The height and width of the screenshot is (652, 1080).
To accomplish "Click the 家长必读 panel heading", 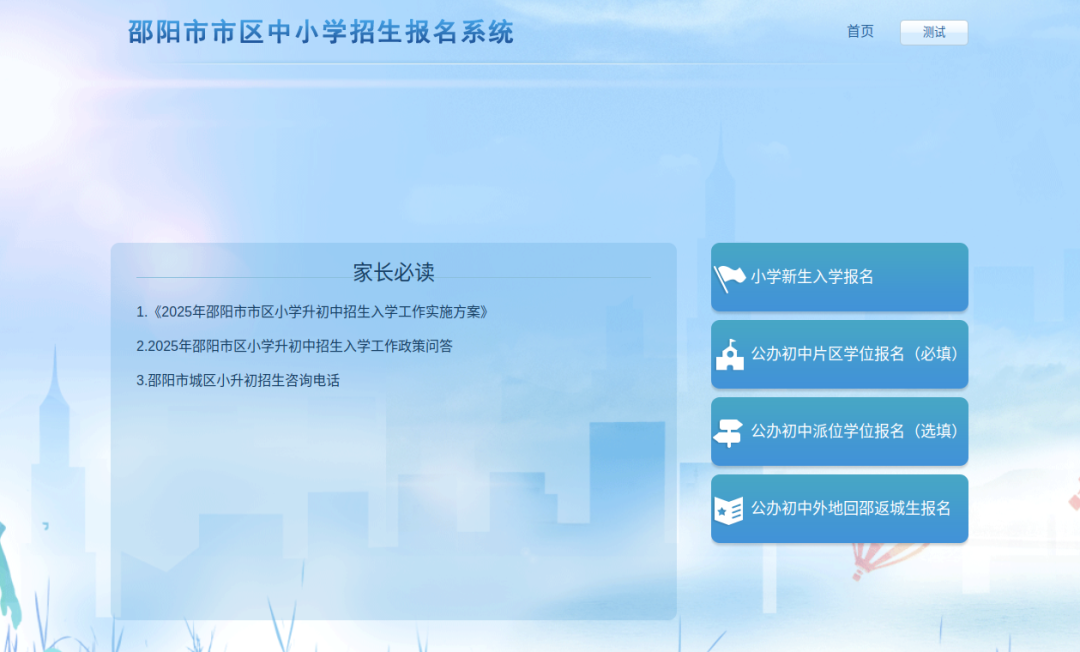I will (393, 273).
